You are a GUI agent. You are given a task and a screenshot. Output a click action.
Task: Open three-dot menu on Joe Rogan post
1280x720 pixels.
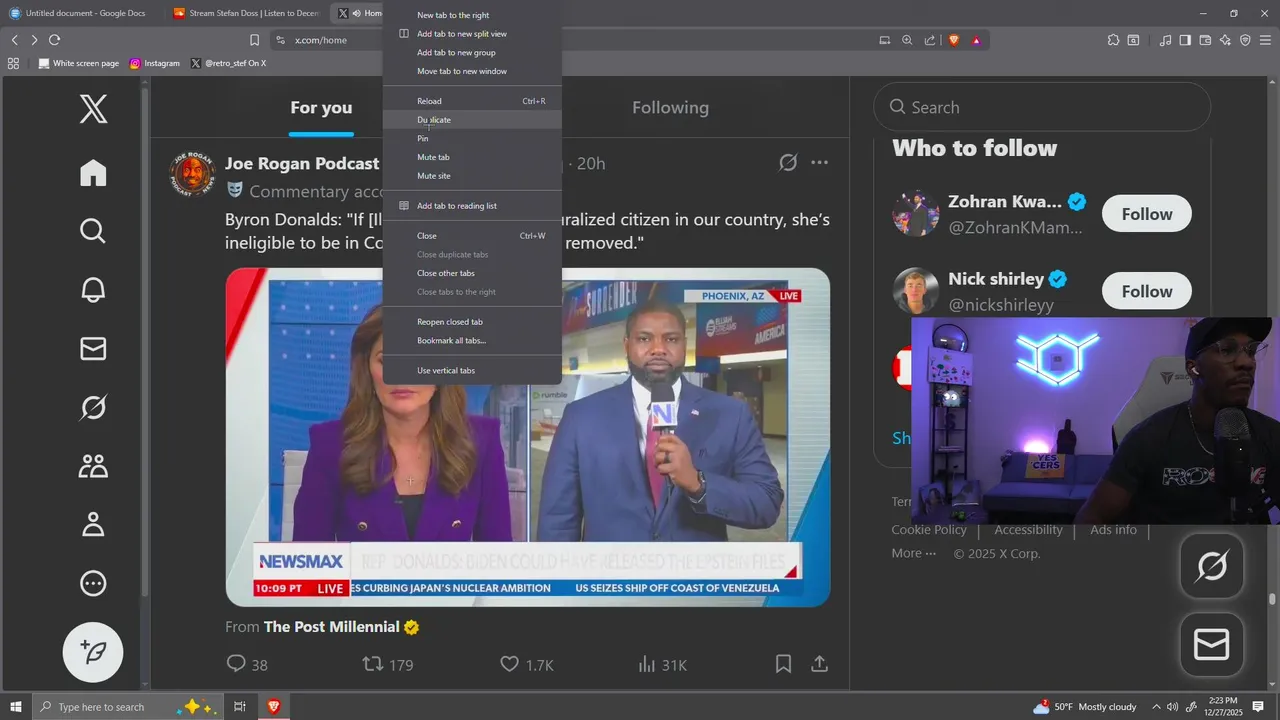click(819, 162)
